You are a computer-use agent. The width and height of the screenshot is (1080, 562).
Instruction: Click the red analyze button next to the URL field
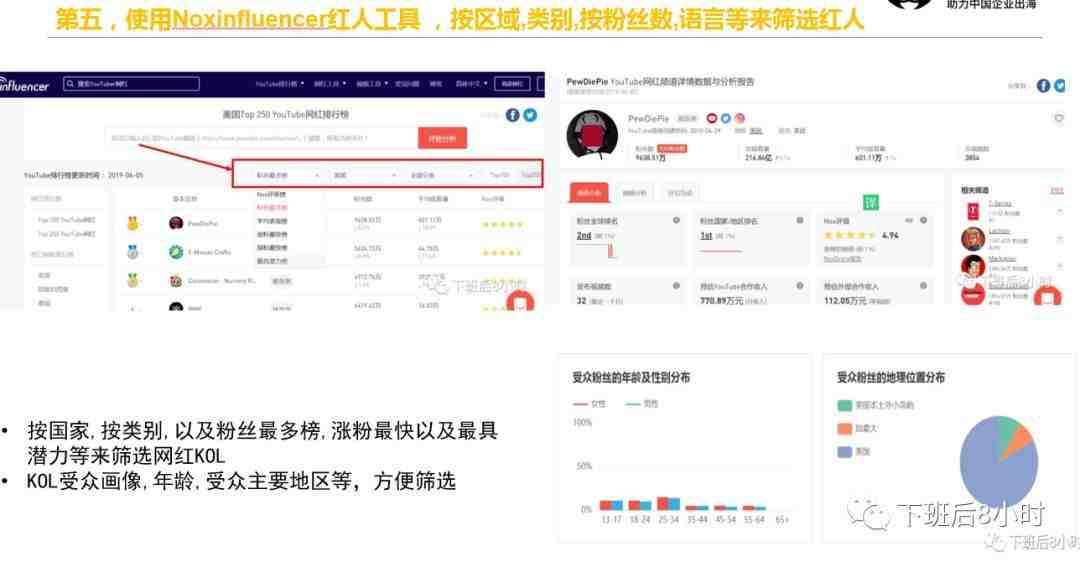[x=442, y=138]
